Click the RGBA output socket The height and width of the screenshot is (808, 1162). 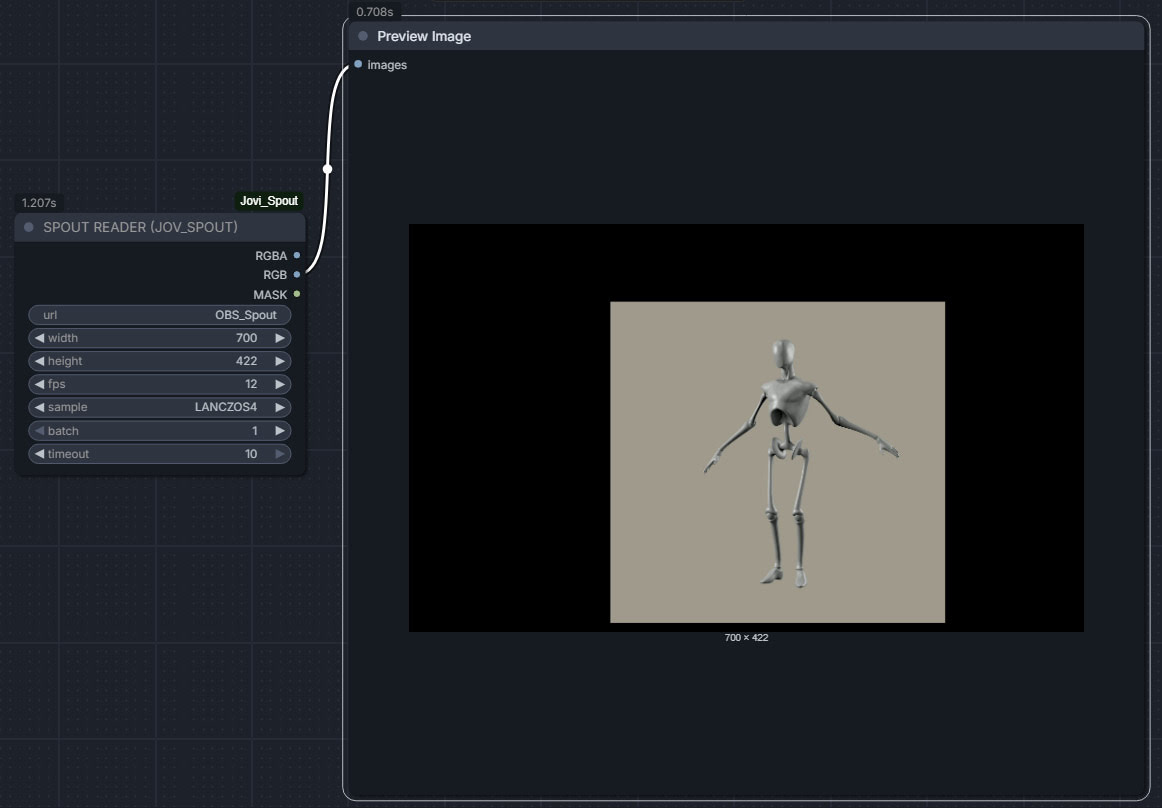click(297, 256)
